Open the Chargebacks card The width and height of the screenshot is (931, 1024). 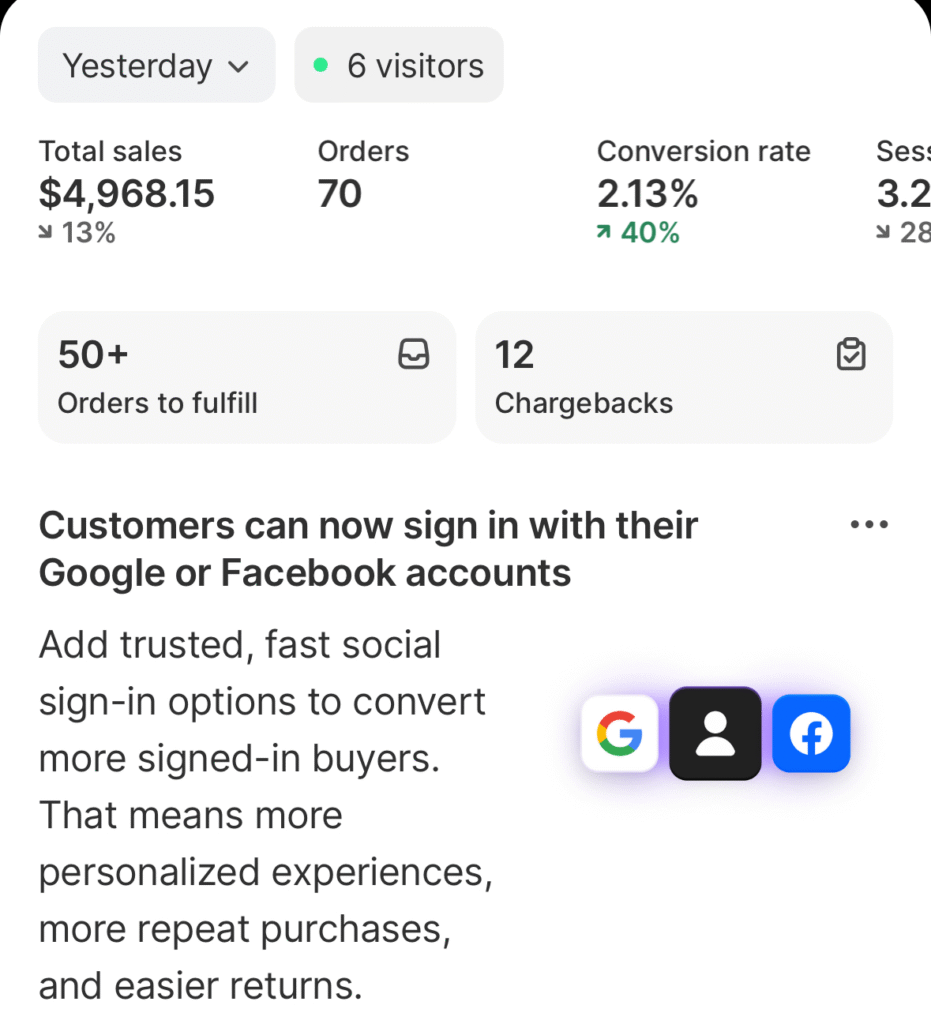pos(683,377)
